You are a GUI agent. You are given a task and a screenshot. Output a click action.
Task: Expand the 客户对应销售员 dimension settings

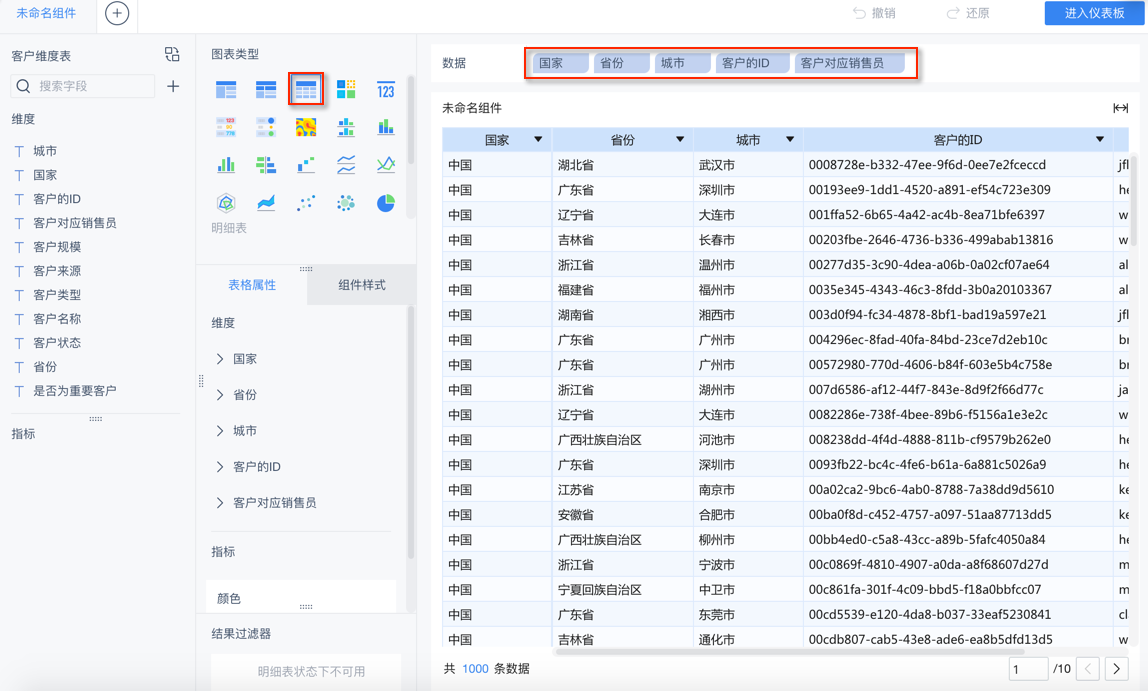click(x=220, y=502)
